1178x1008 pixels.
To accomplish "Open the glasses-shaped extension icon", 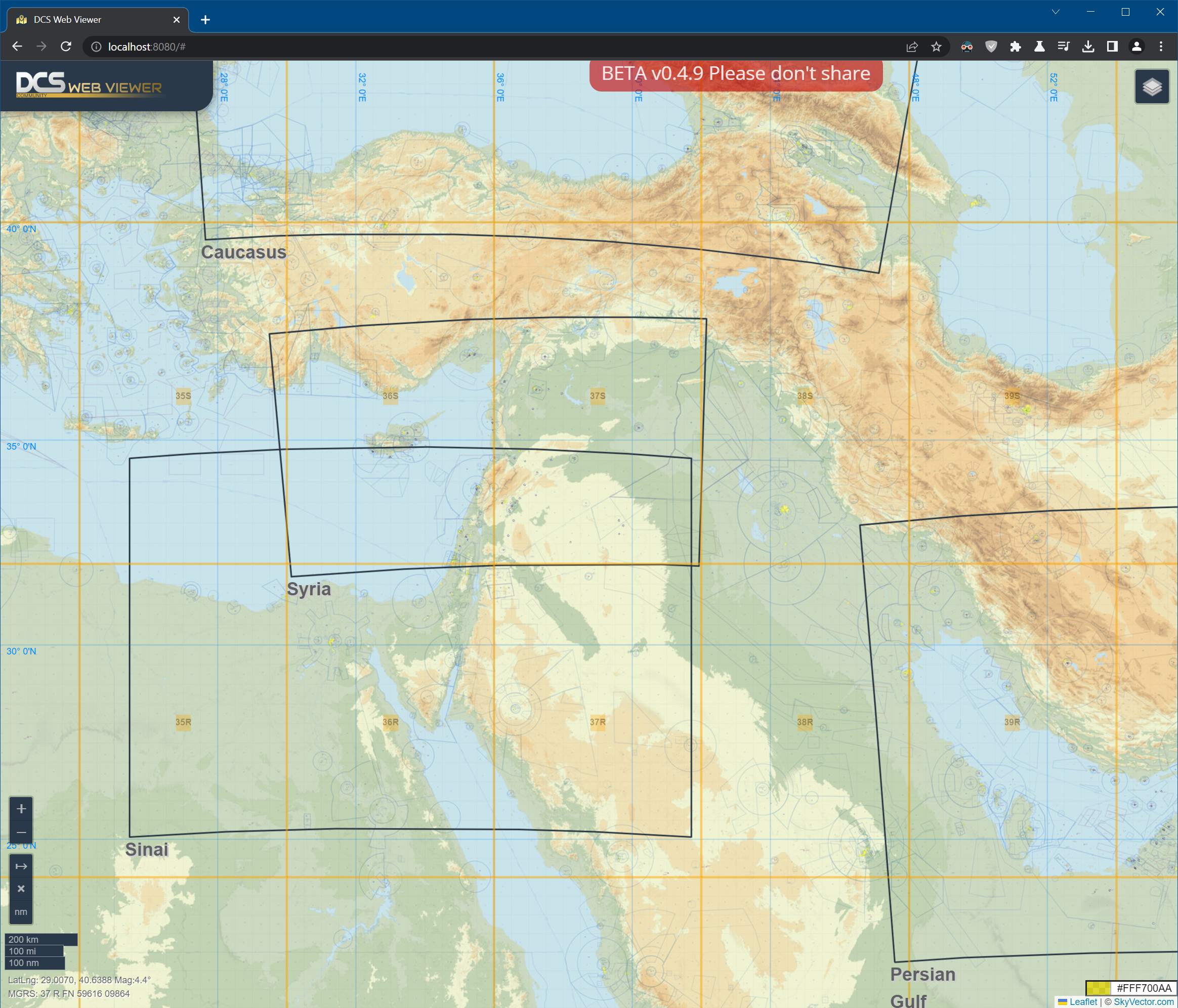I will point(966,47).
